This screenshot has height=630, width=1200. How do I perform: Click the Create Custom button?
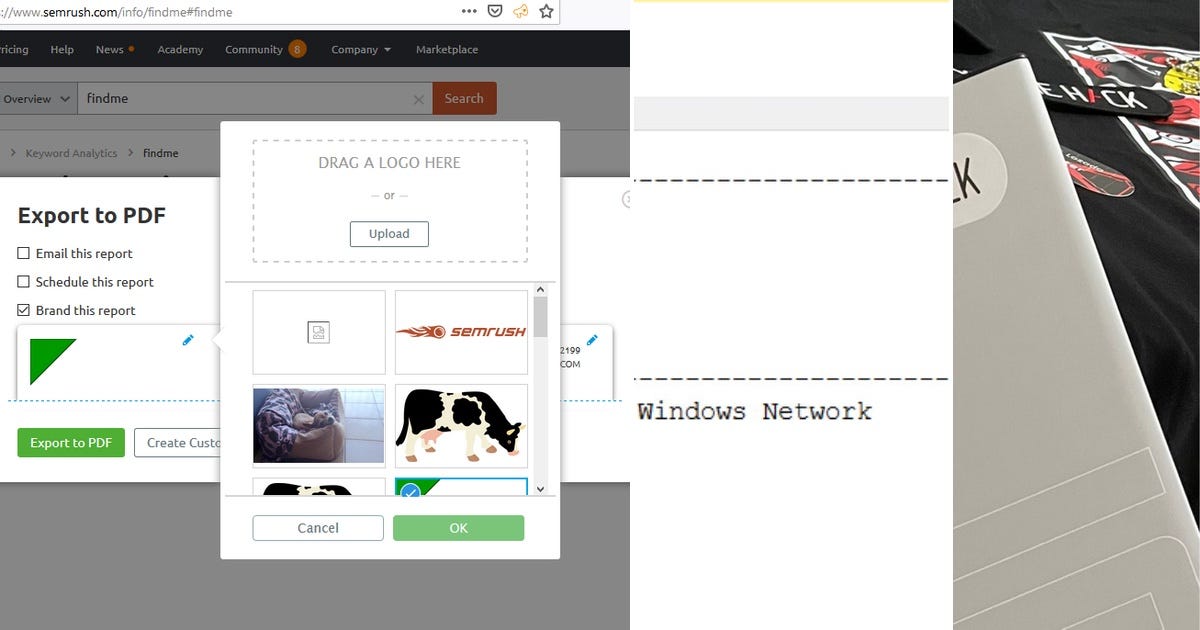pyautogui.click(x=178, y=443)
